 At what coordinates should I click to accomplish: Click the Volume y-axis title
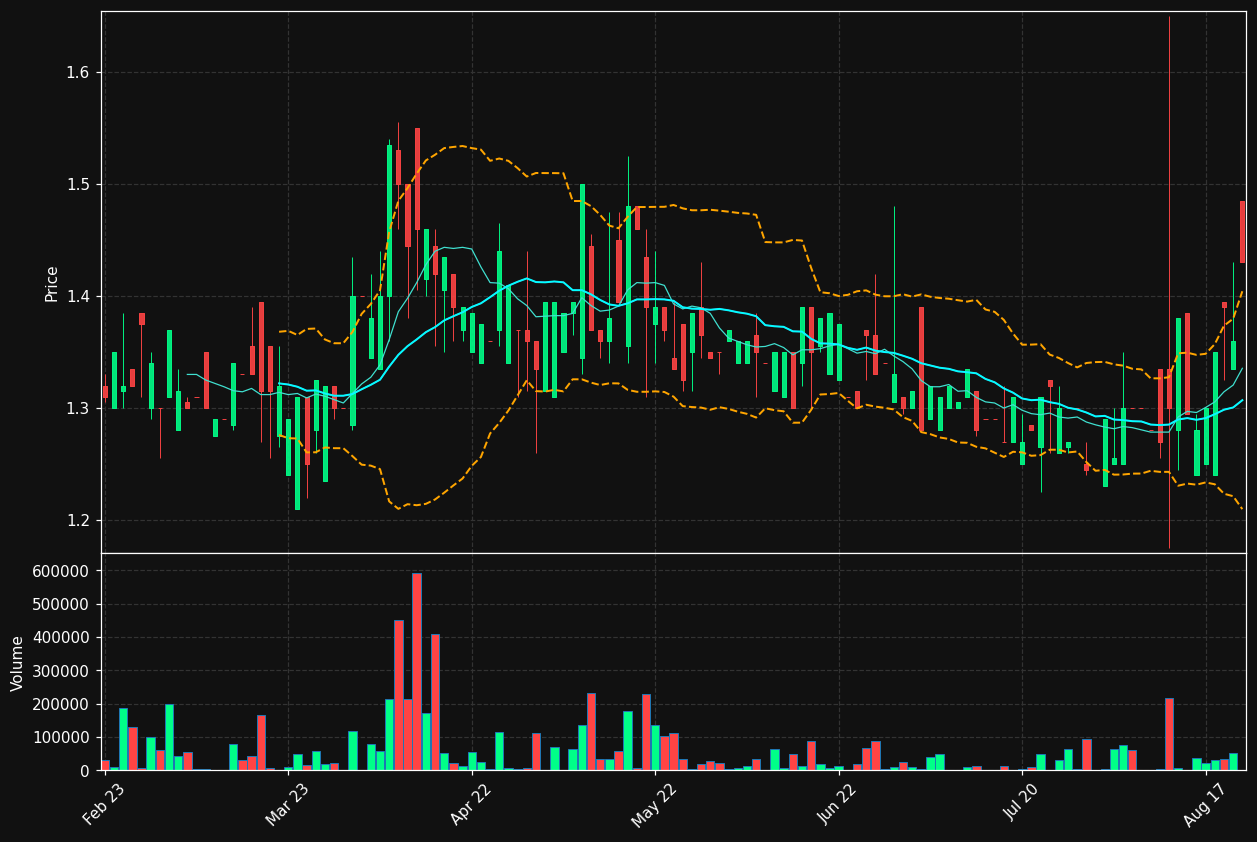click(18, 663)
